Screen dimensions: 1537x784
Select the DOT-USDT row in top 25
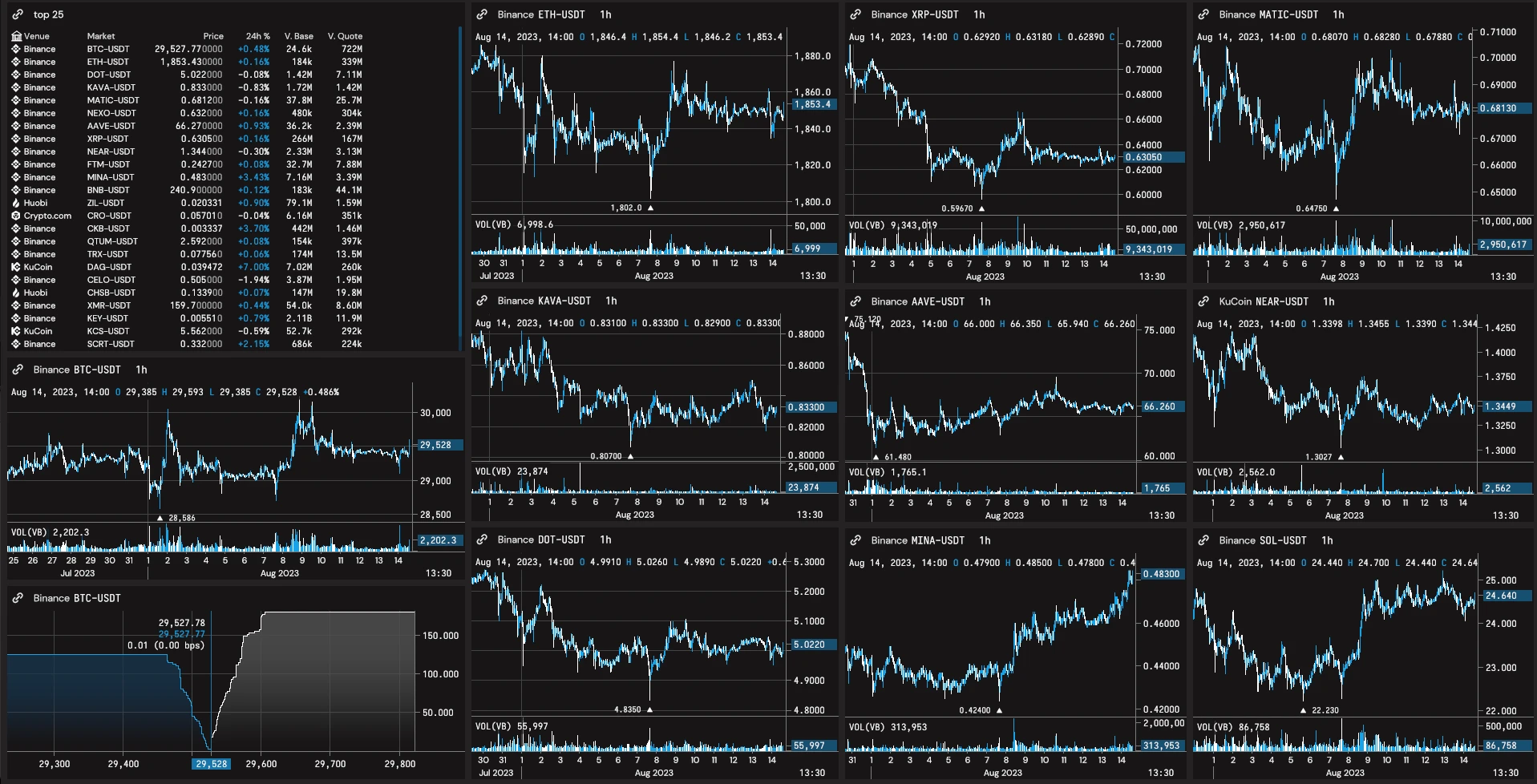[187, 75]
